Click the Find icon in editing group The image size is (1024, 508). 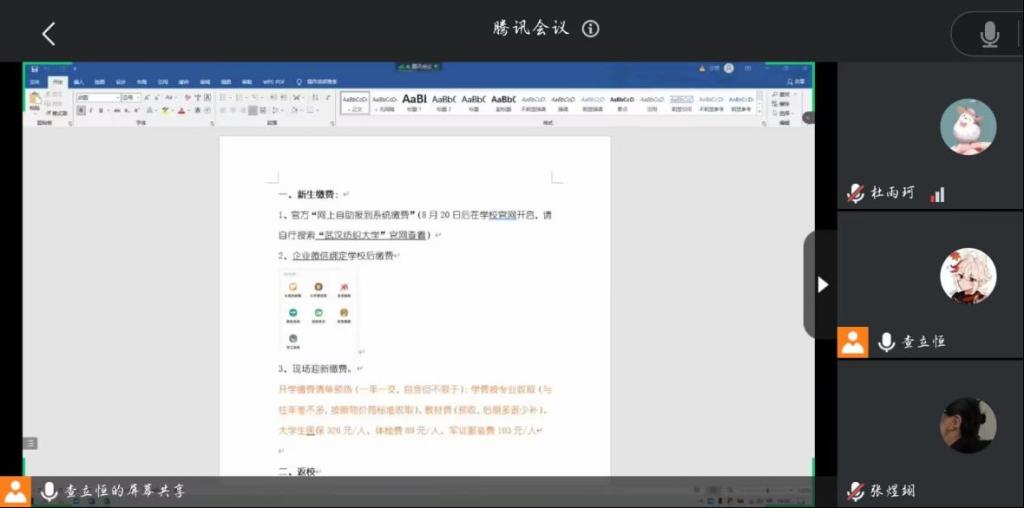(783, 94)
